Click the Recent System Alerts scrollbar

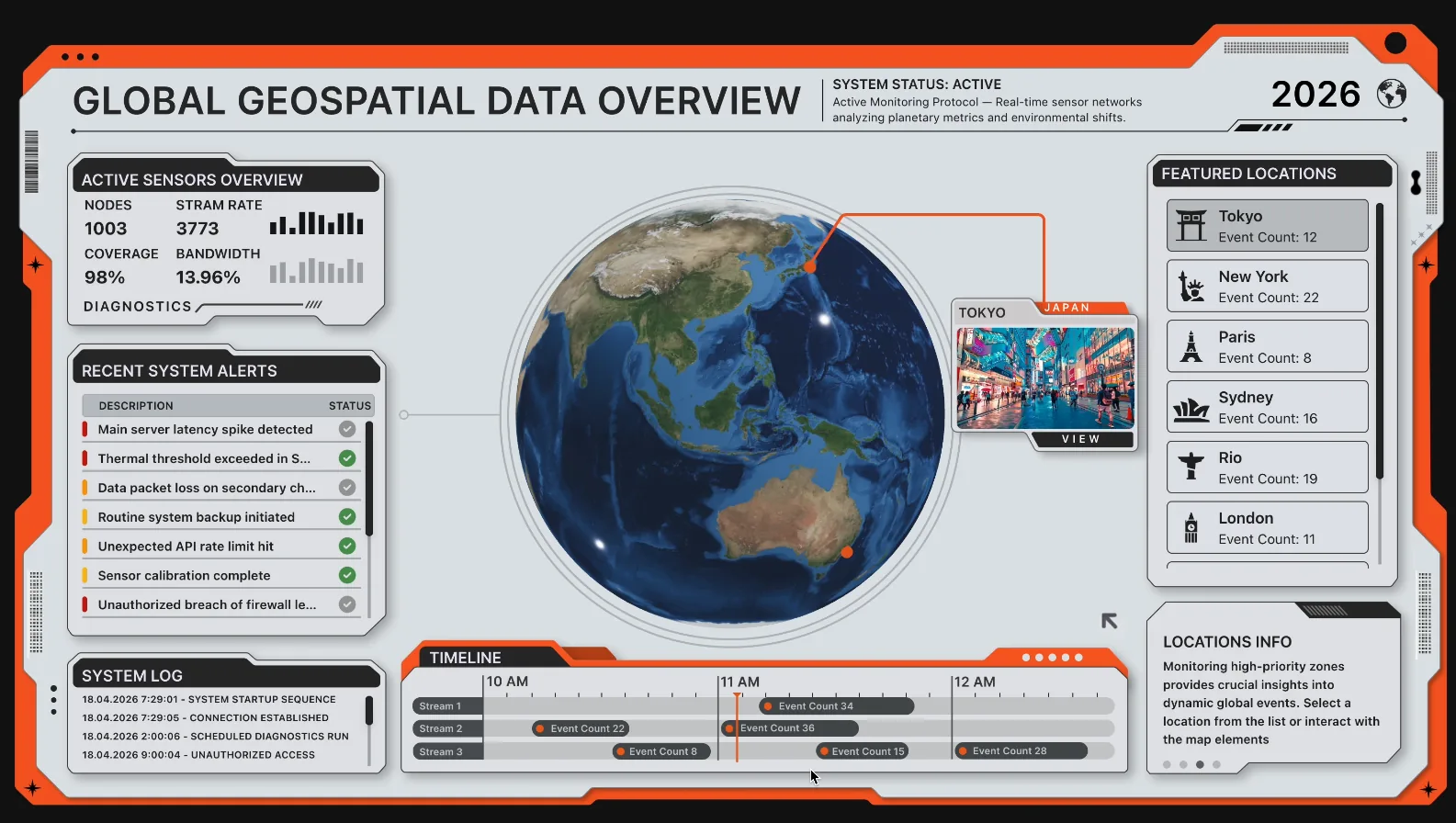(369, 479)
